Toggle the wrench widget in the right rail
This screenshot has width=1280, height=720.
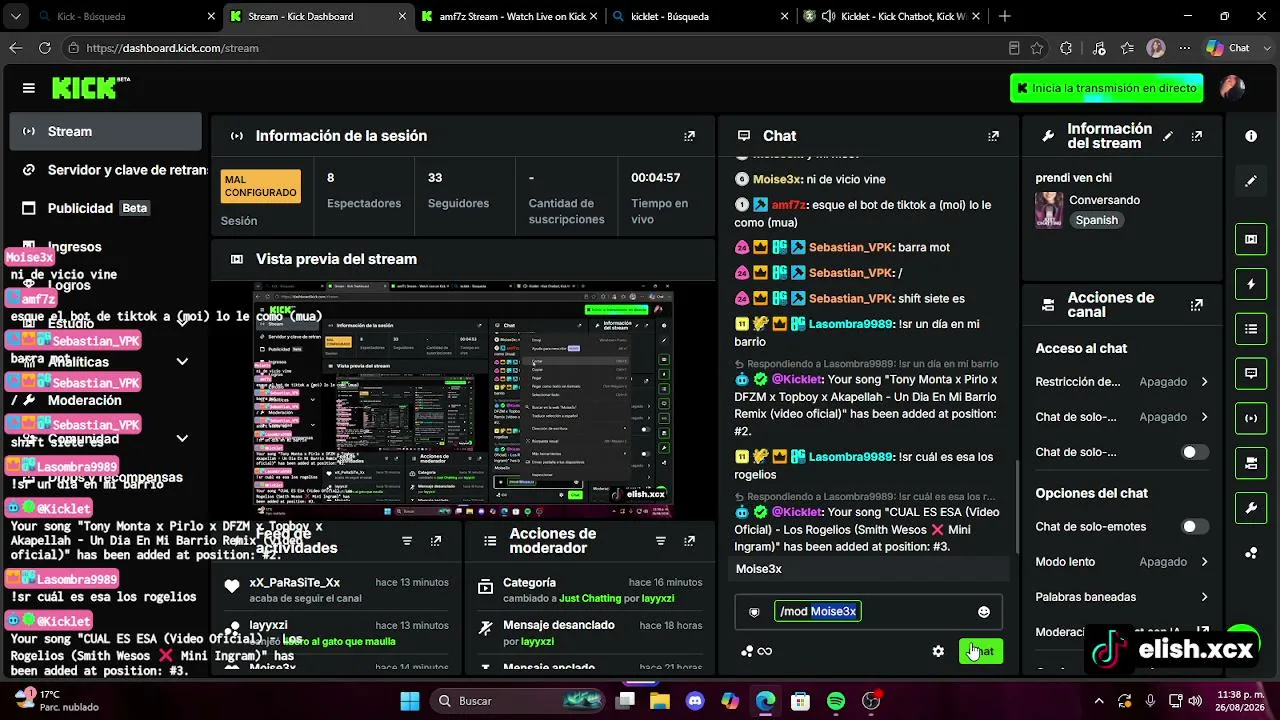click(1251, 508)
